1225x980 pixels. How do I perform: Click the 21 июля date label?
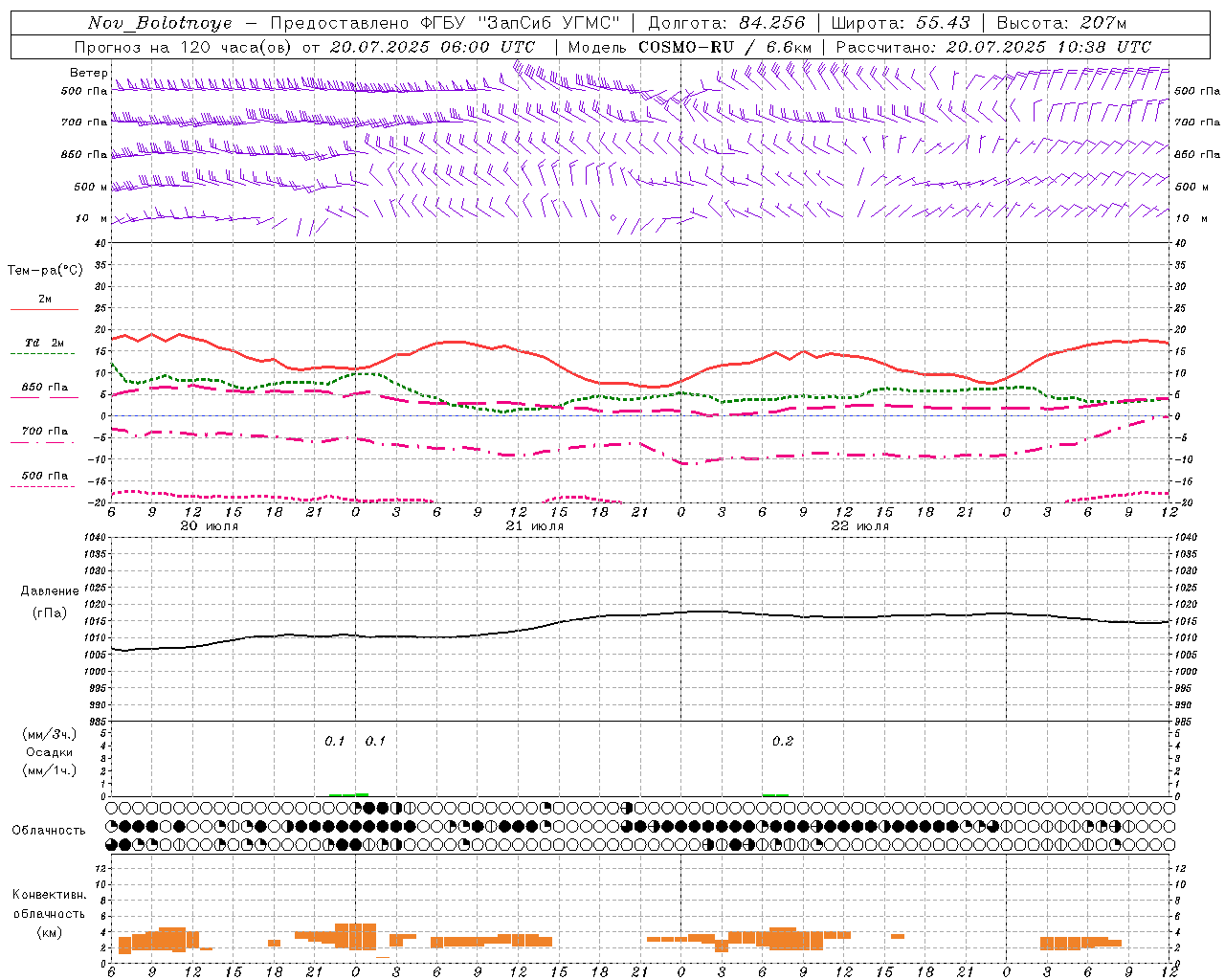click(535, 526)
